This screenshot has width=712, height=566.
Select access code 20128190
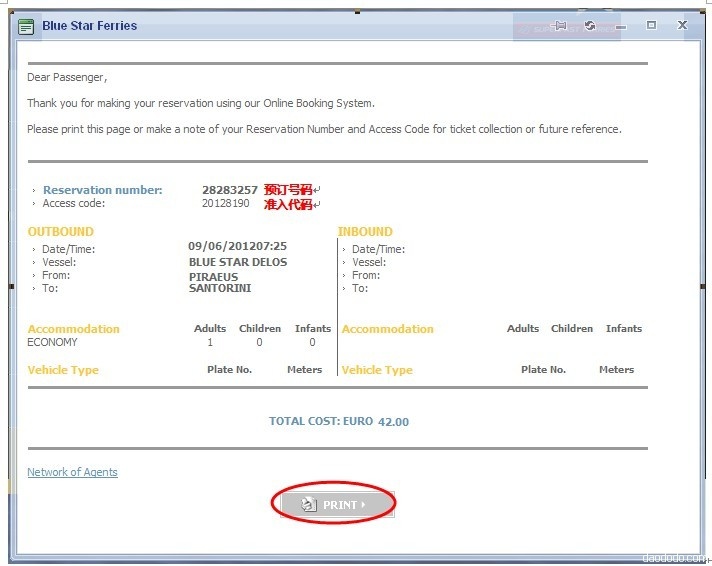[226, 203]
